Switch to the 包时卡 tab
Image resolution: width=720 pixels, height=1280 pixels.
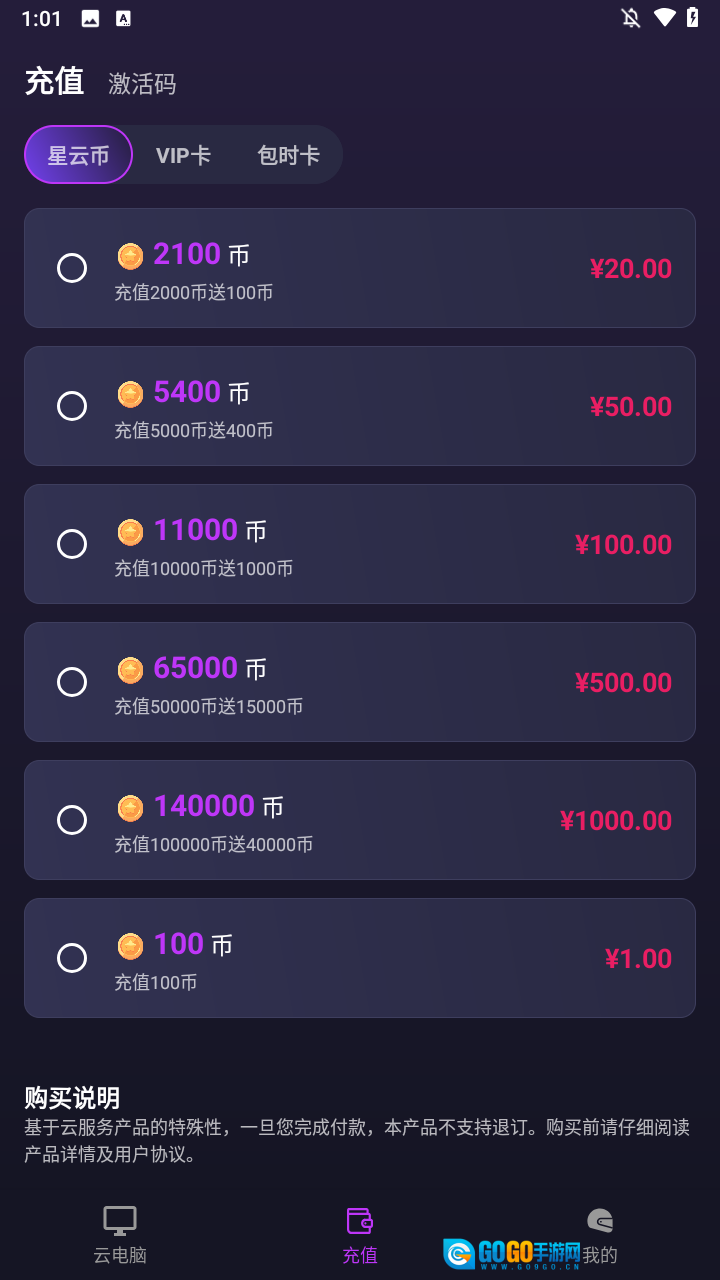point(288,155)
